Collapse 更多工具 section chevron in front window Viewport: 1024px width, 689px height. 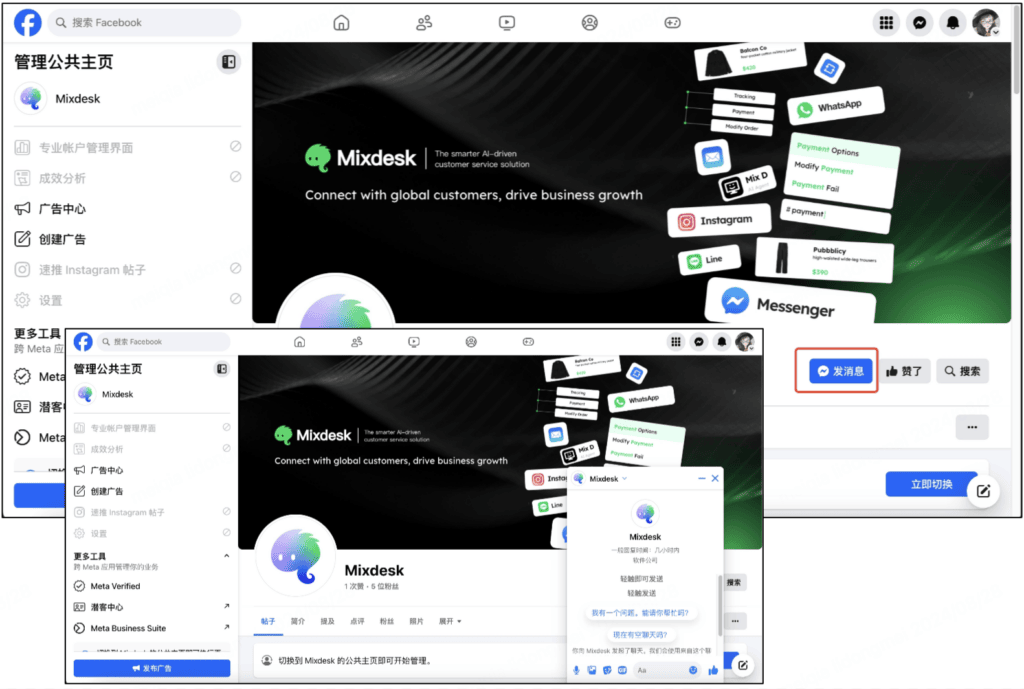(227, 556)
